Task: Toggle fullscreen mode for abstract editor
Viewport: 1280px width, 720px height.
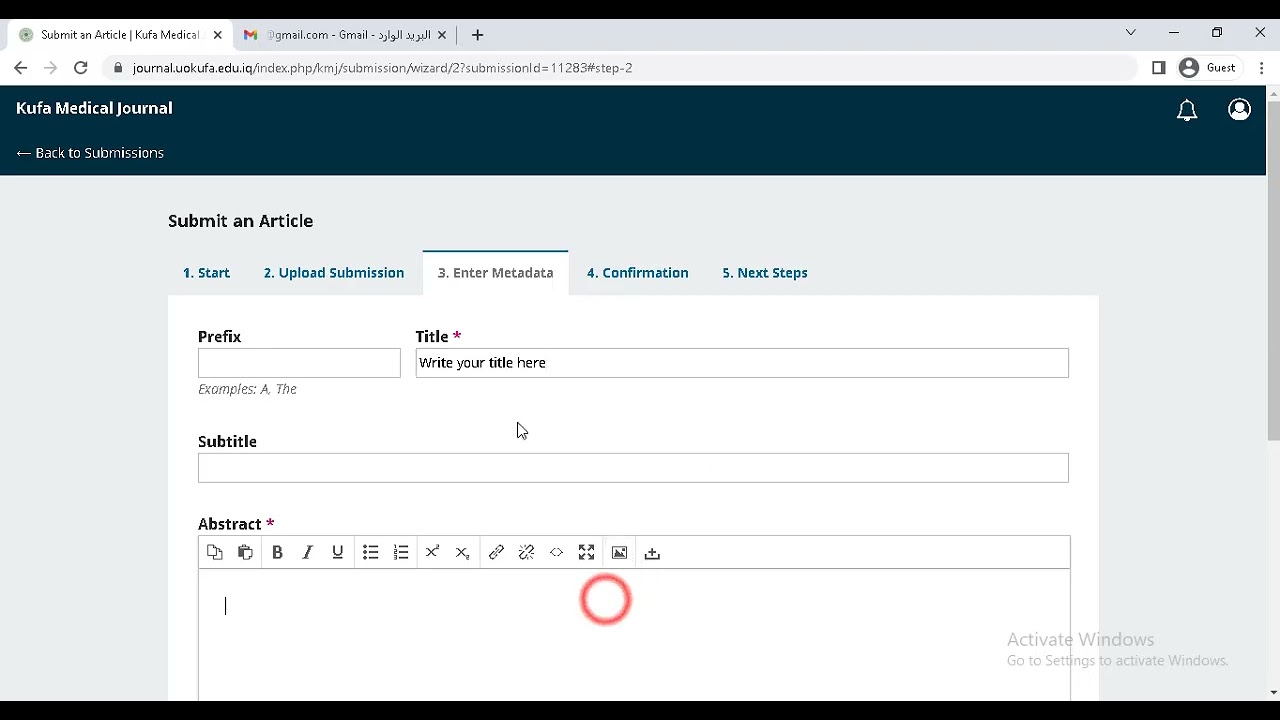Action: point(587,553)
